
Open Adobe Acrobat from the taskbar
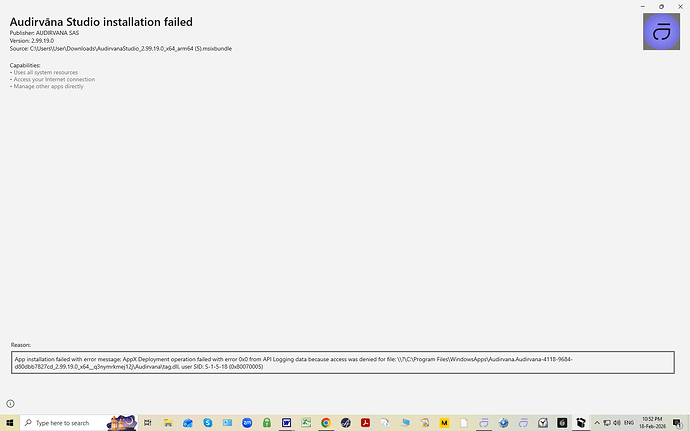tap(365, 423)
